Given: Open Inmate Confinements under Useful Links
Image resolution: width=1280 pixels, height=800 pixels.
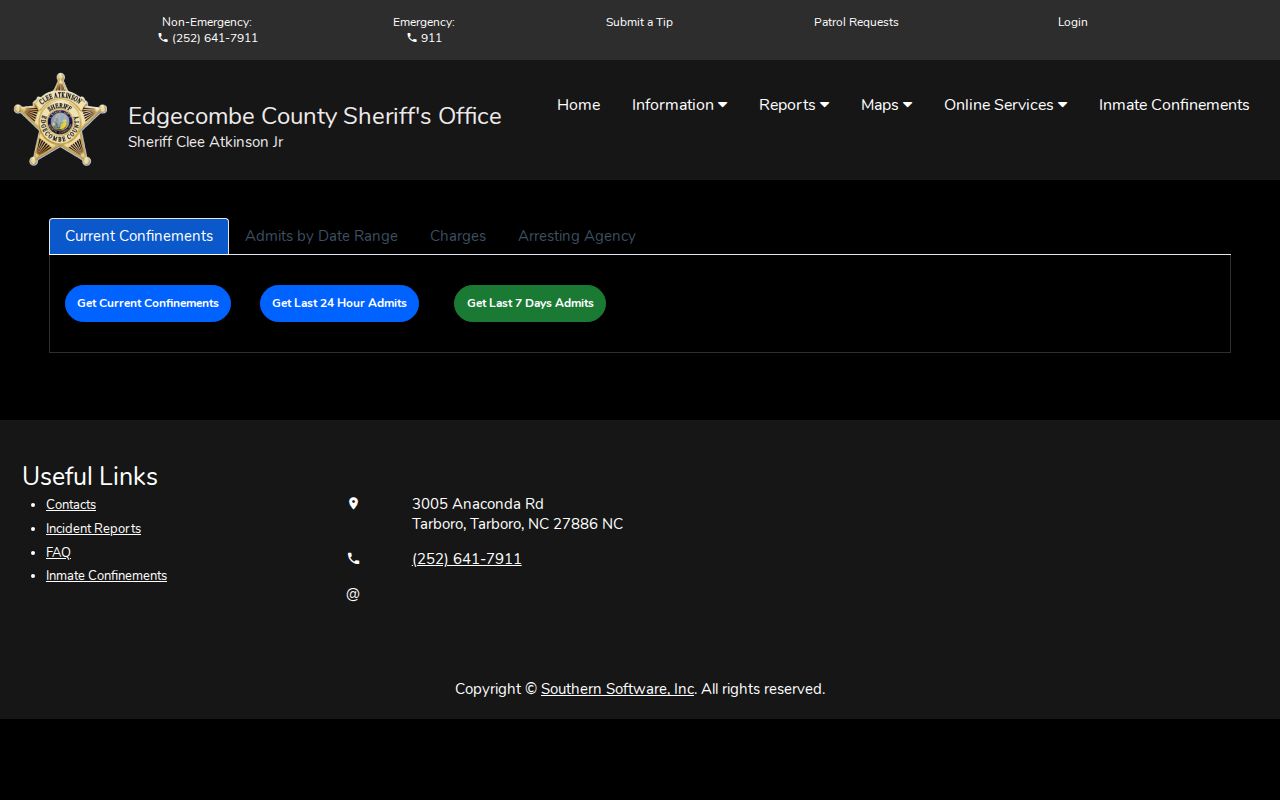Looking at the screenshot, I should 106,576.
